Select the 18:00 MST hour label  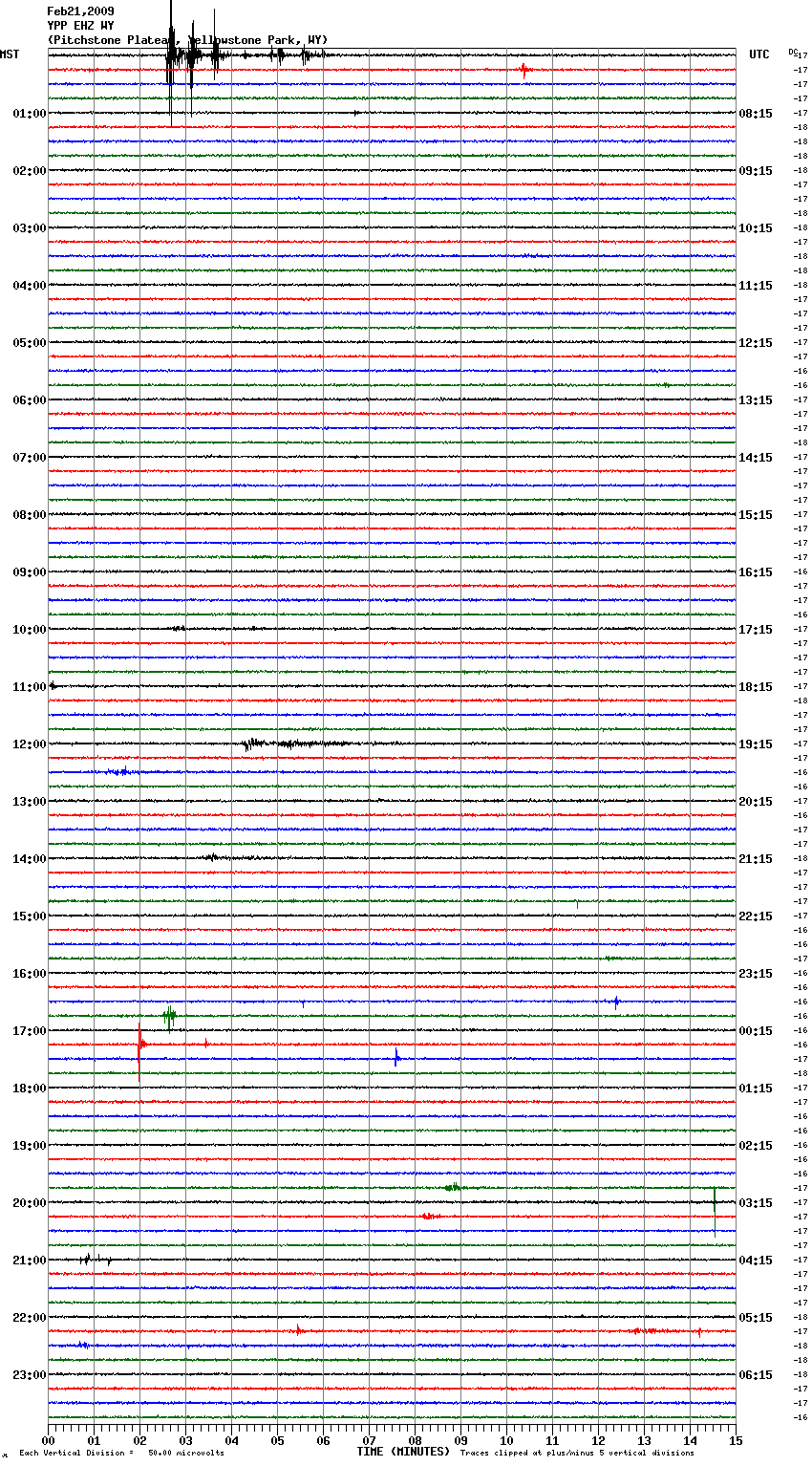[x=30, y=1089]
